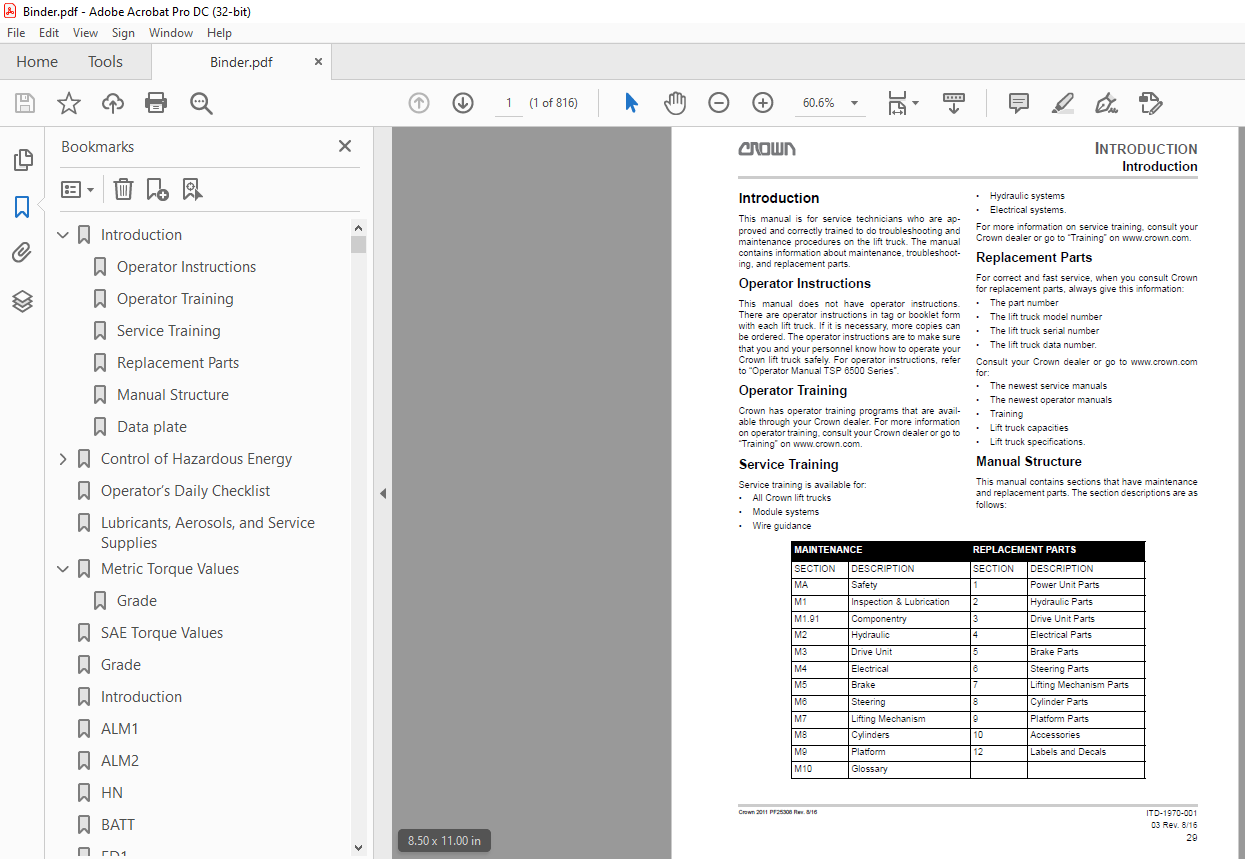Go to next page arrow
The image size is (1245, 859).
(462, 103)
